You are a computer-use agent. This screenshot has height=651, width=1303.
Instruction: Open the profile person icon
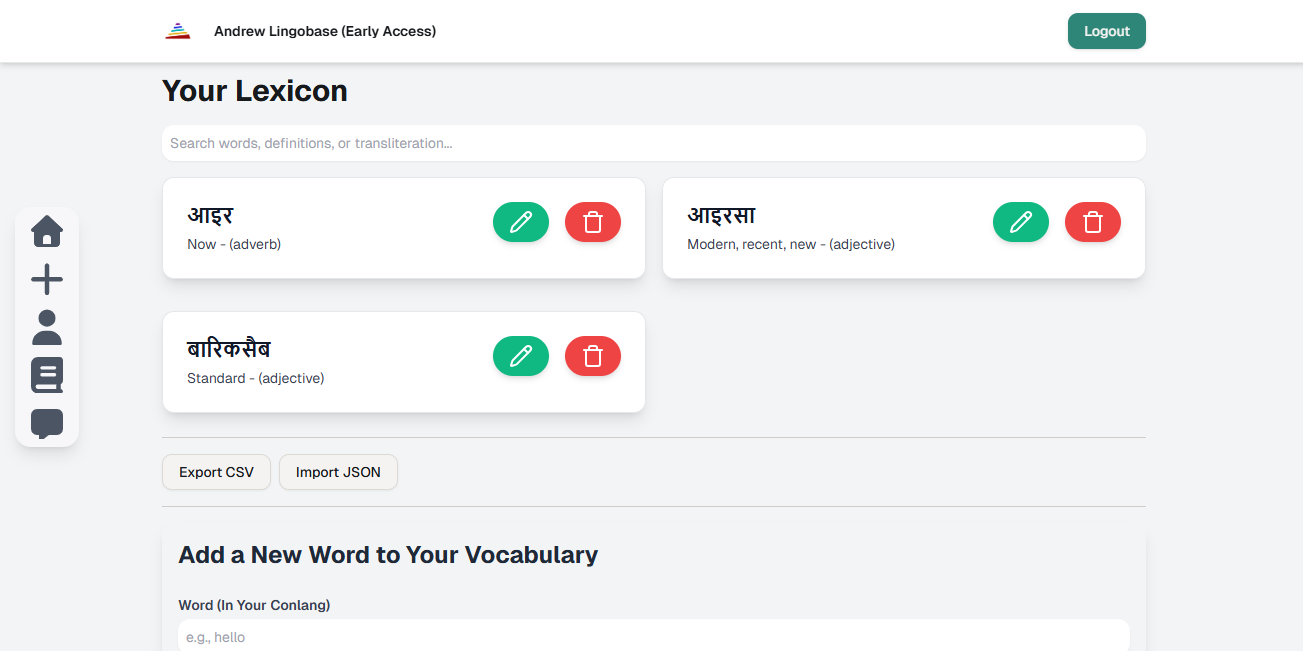tap(47, 328)
